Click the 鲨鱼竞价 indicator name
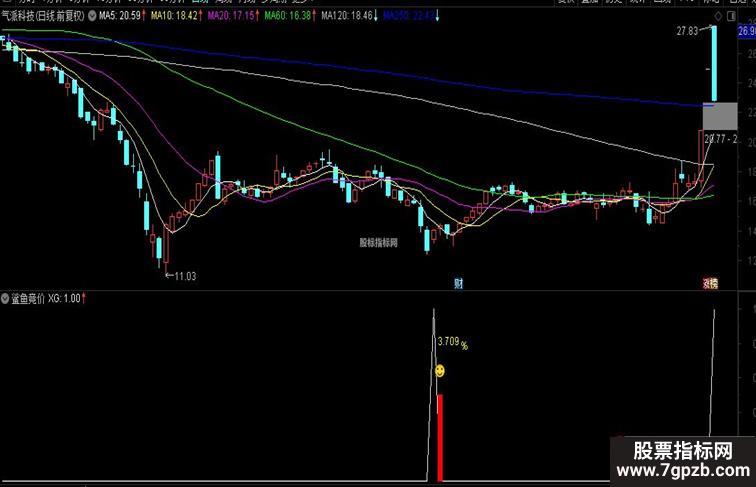Viewport: 756px width, 487px height. point(28,298)
